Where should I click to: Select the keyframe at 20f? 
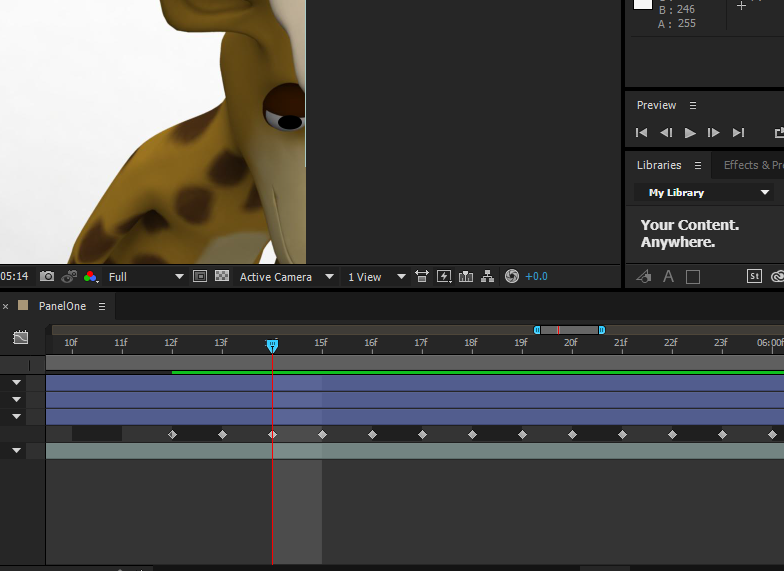[572, 434]
